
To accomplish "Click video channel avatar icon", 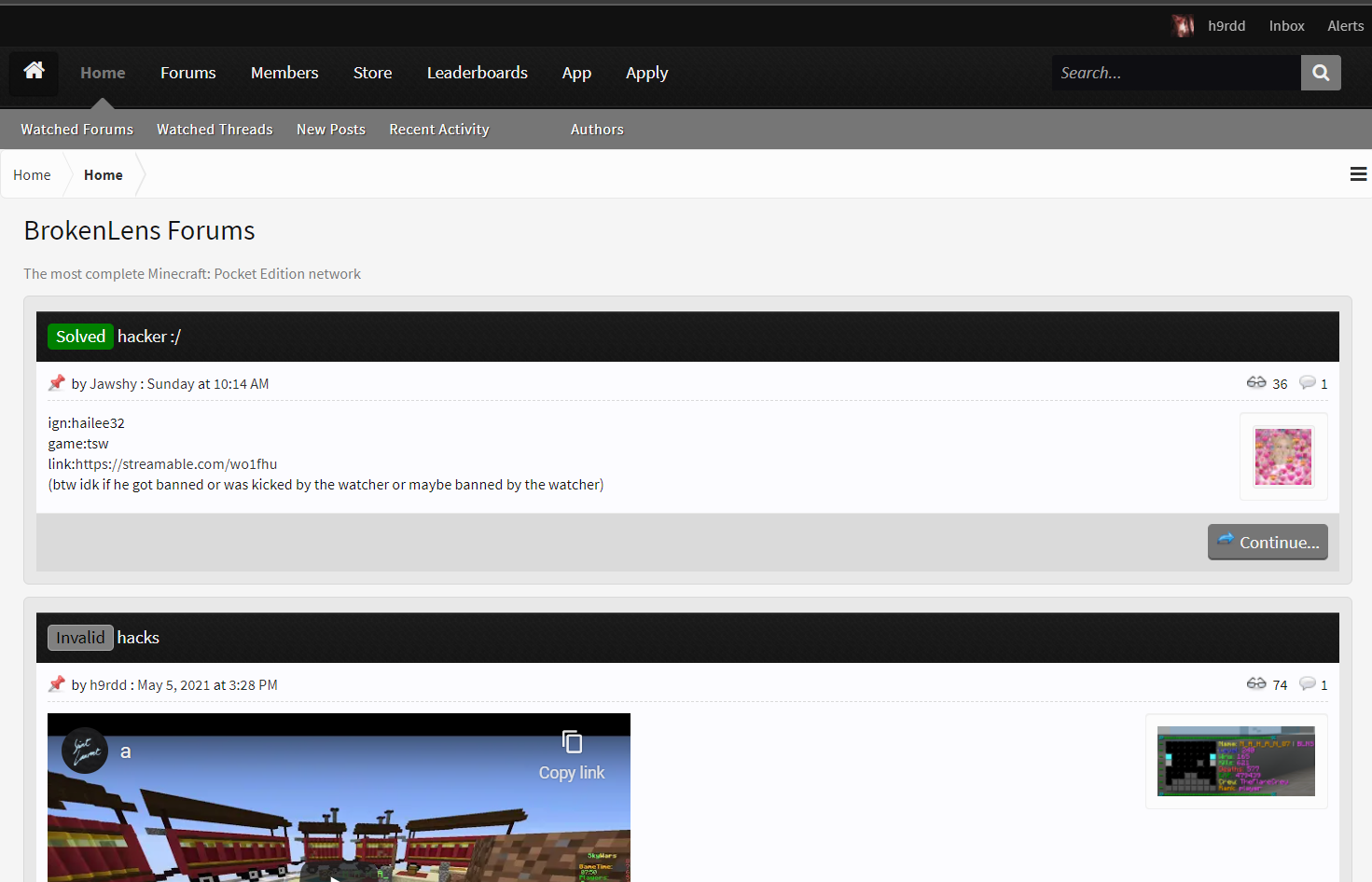I will (85, 751).
